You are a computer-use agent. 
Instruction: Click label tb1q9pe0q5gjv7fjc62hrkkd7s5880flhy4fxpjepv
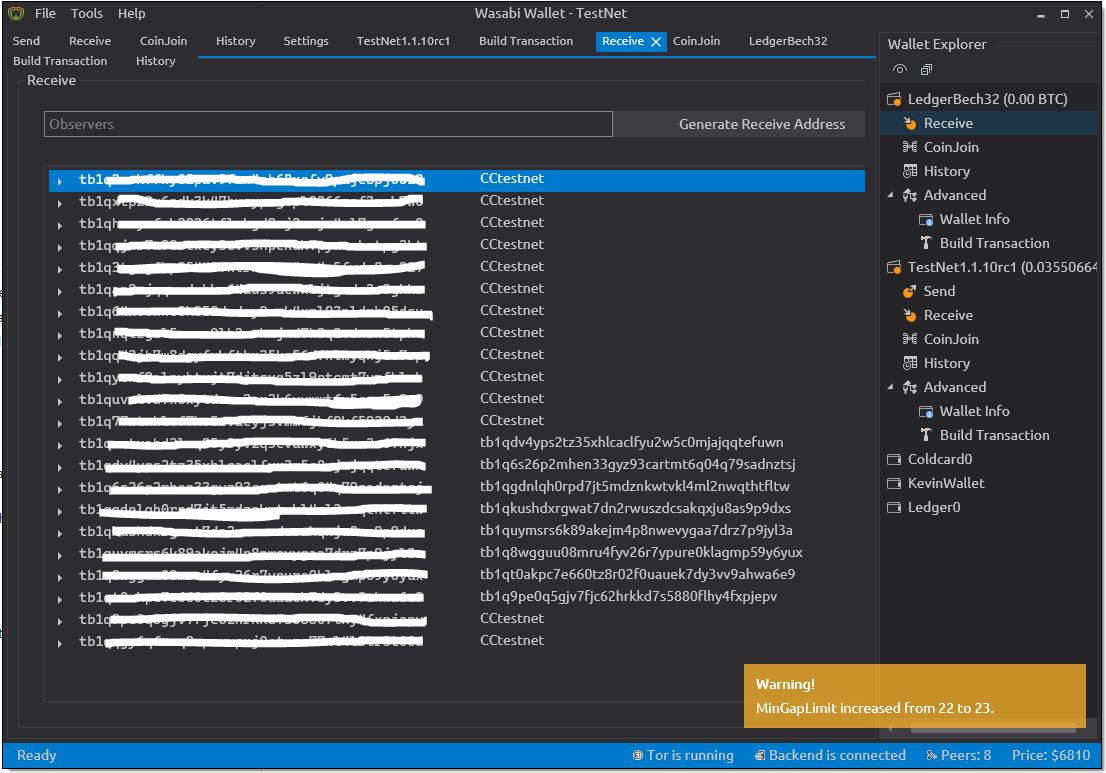pos(628,596)
